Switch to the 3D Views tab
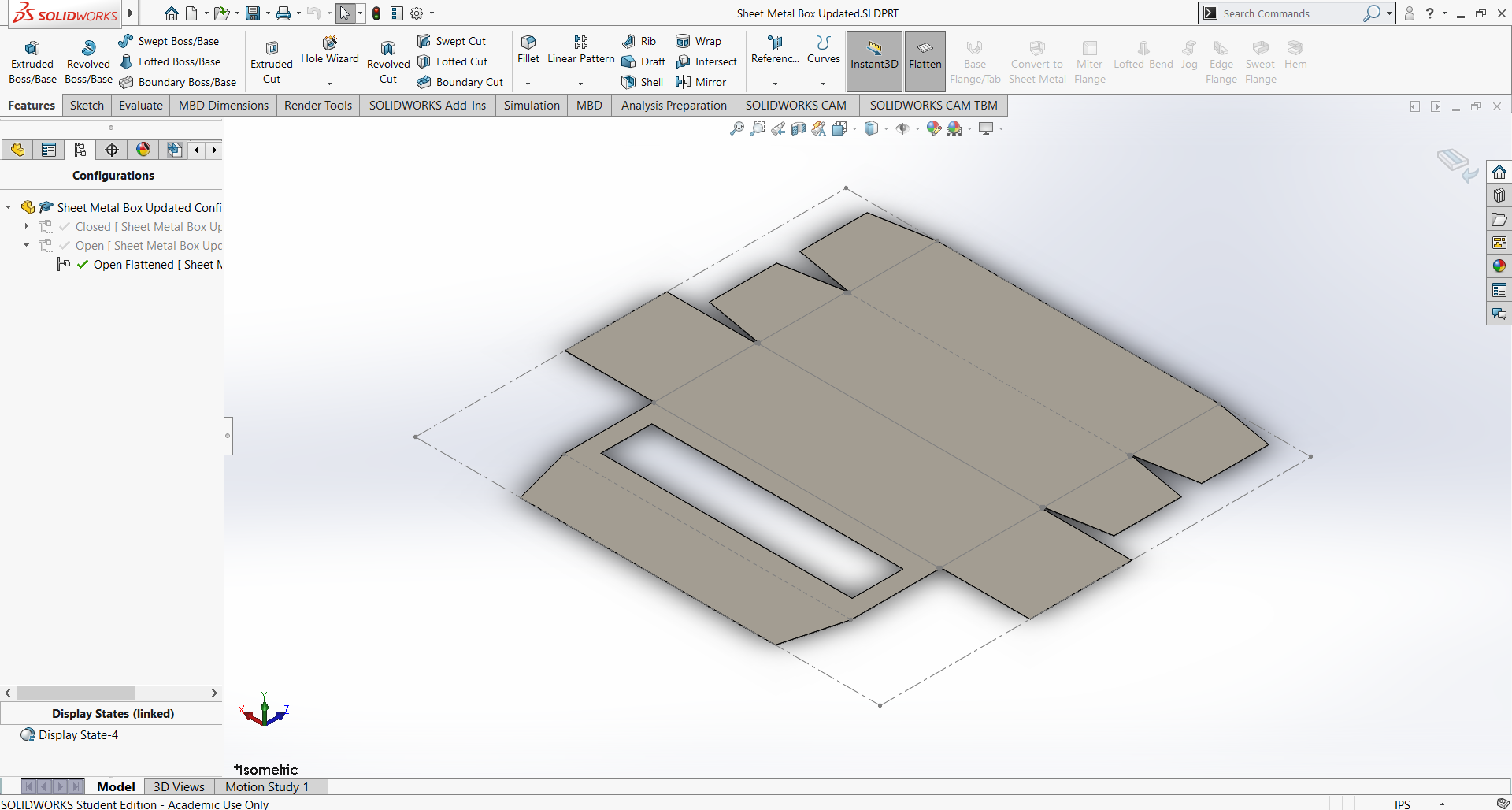1512x810 pixels. click(x=179, y=786)
